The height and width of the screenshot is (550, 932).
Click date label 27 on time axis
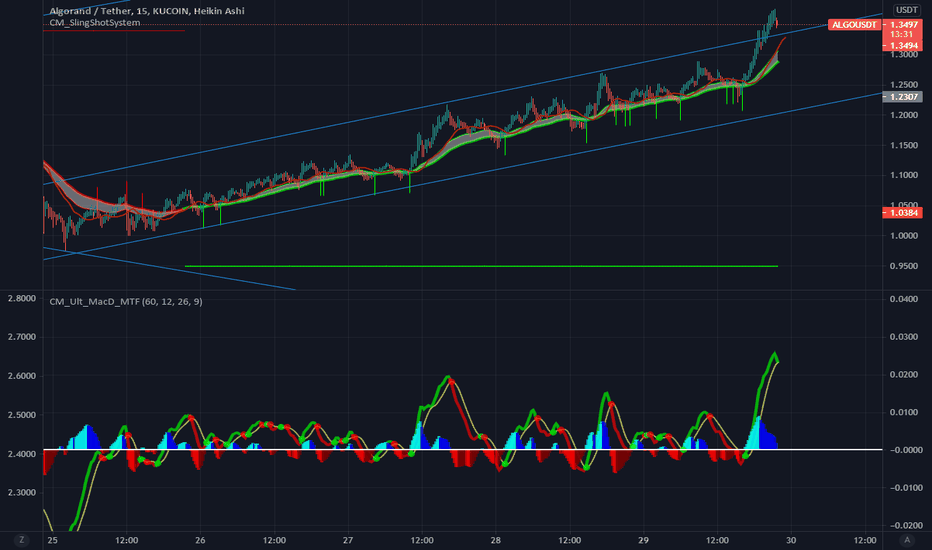(348, 540)
